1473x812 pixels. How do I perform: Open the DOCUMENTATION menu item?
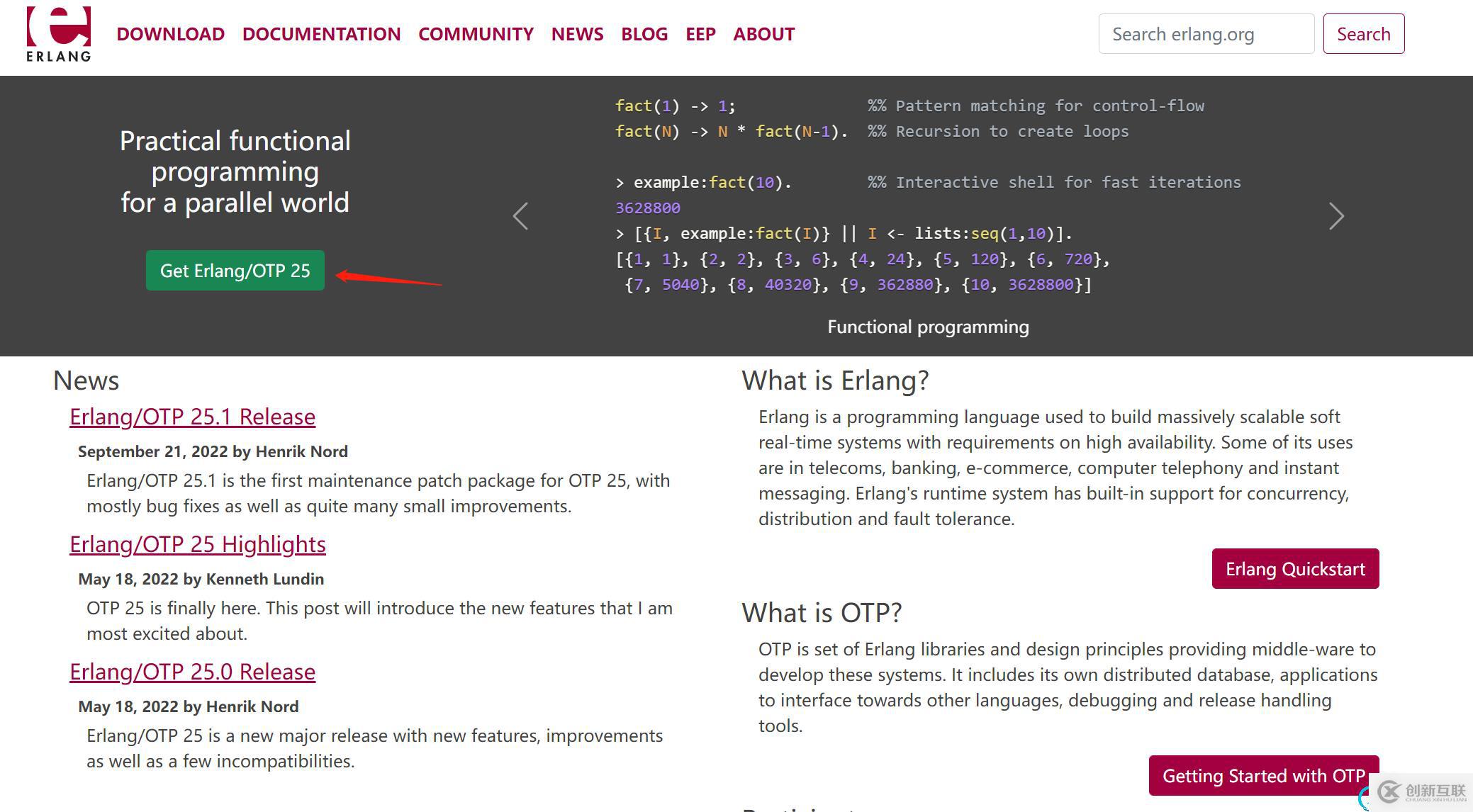tap(321, 34)
